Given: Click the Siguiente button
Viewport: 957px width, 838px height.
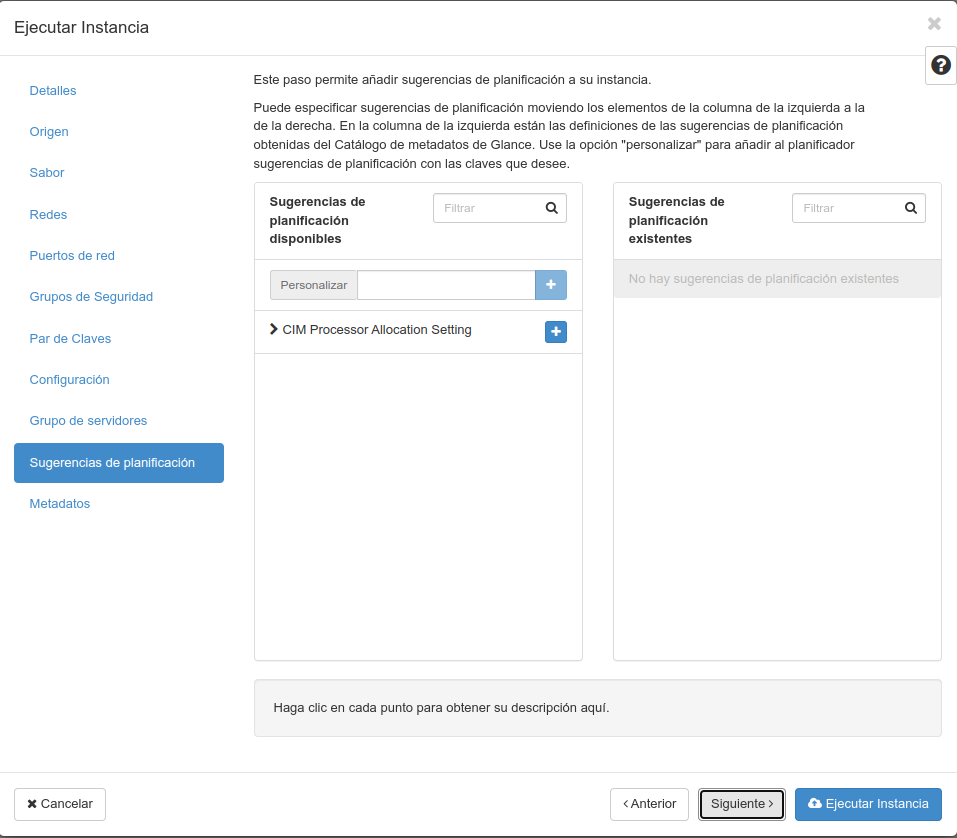Looking at the screenshot, I should click(741, 804).
